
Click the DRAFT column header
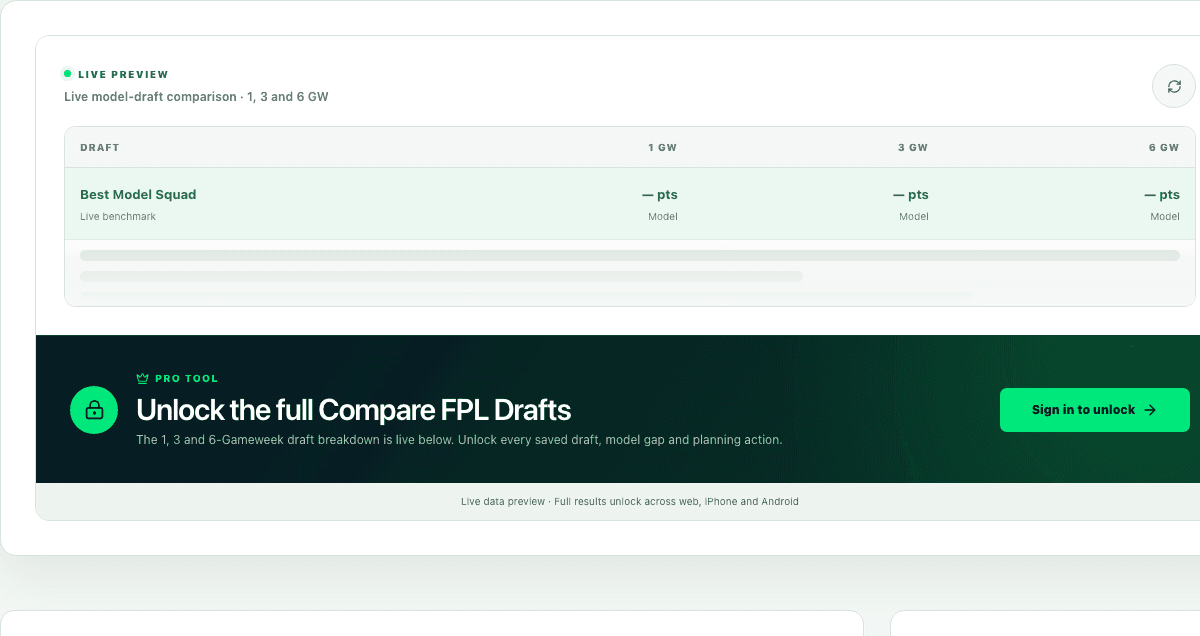click(100, 148)
